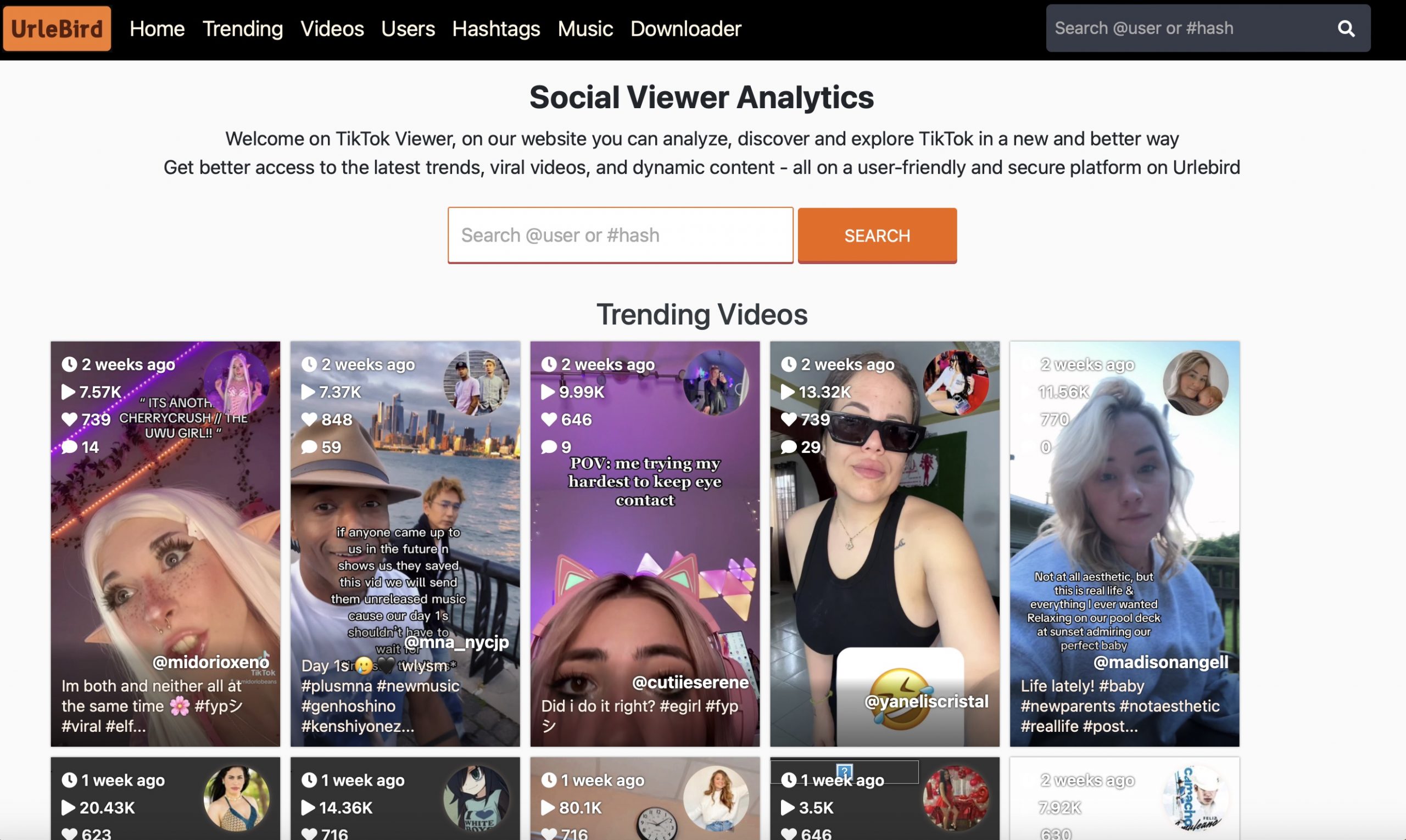Open the avatar on the 20.43K video card

point(236,799)
